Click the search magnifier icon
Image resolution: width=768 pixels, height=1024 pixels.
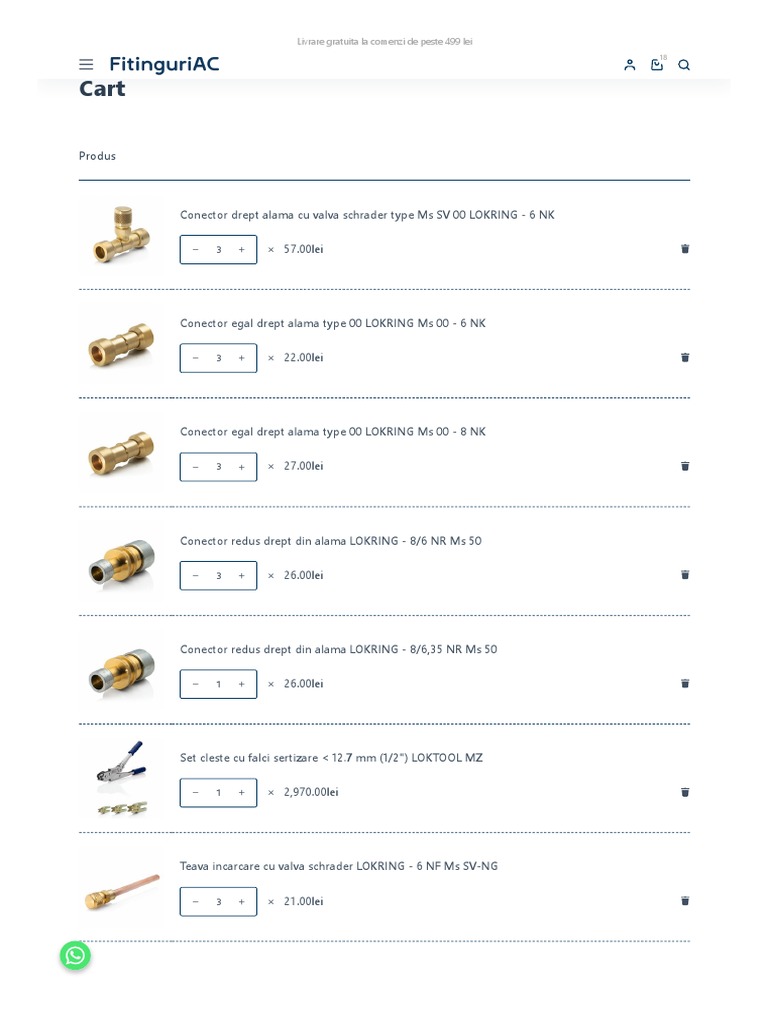(684, 65)
